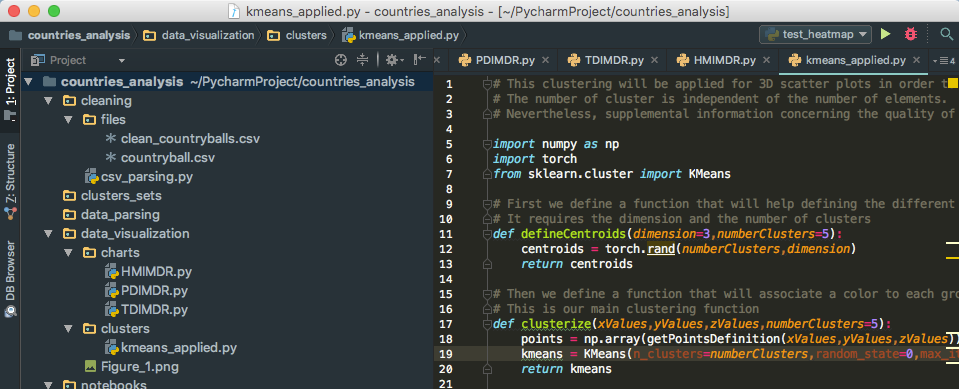Close the HMIMDR.py tab
This screenshot has height=389, width=959.
pos(766,60)
